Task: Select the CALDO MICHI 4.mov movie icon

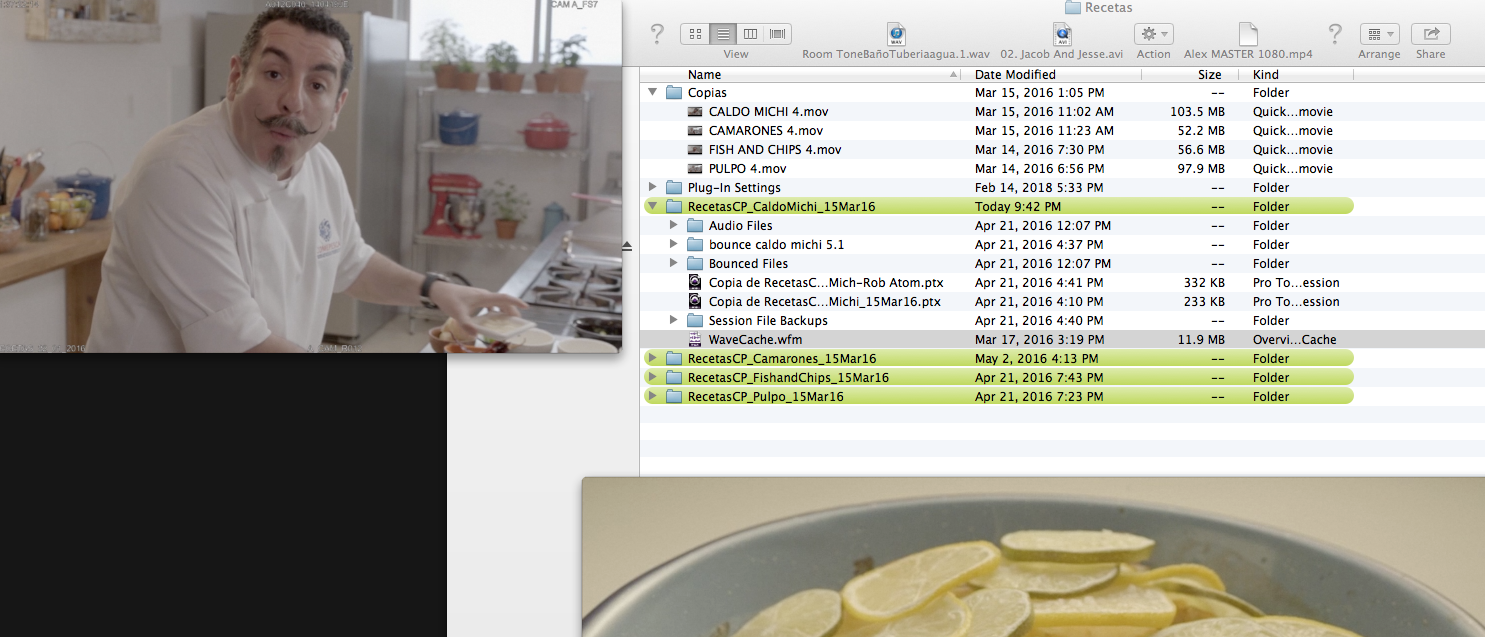Action: tap(695, 111)
